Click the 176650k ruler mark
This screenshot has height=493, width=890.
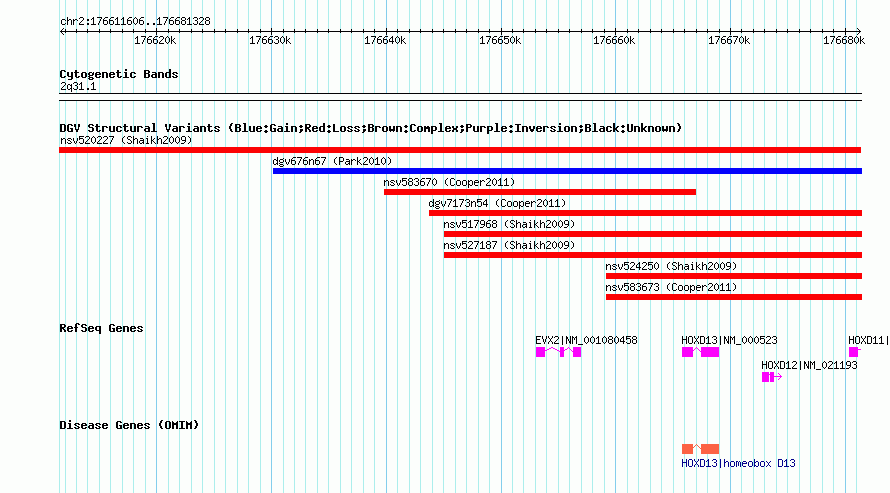coord(500,41)
